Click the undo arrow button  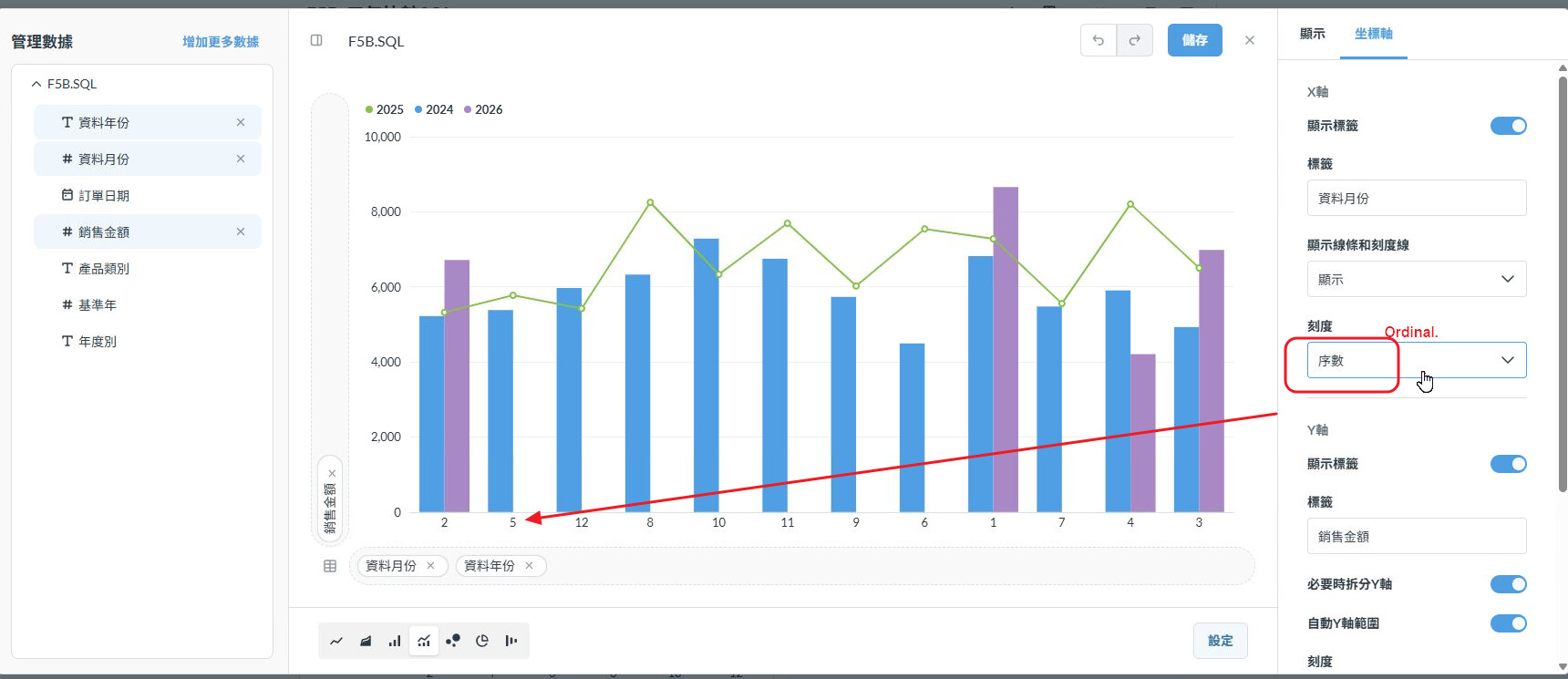click(1099, 40)
